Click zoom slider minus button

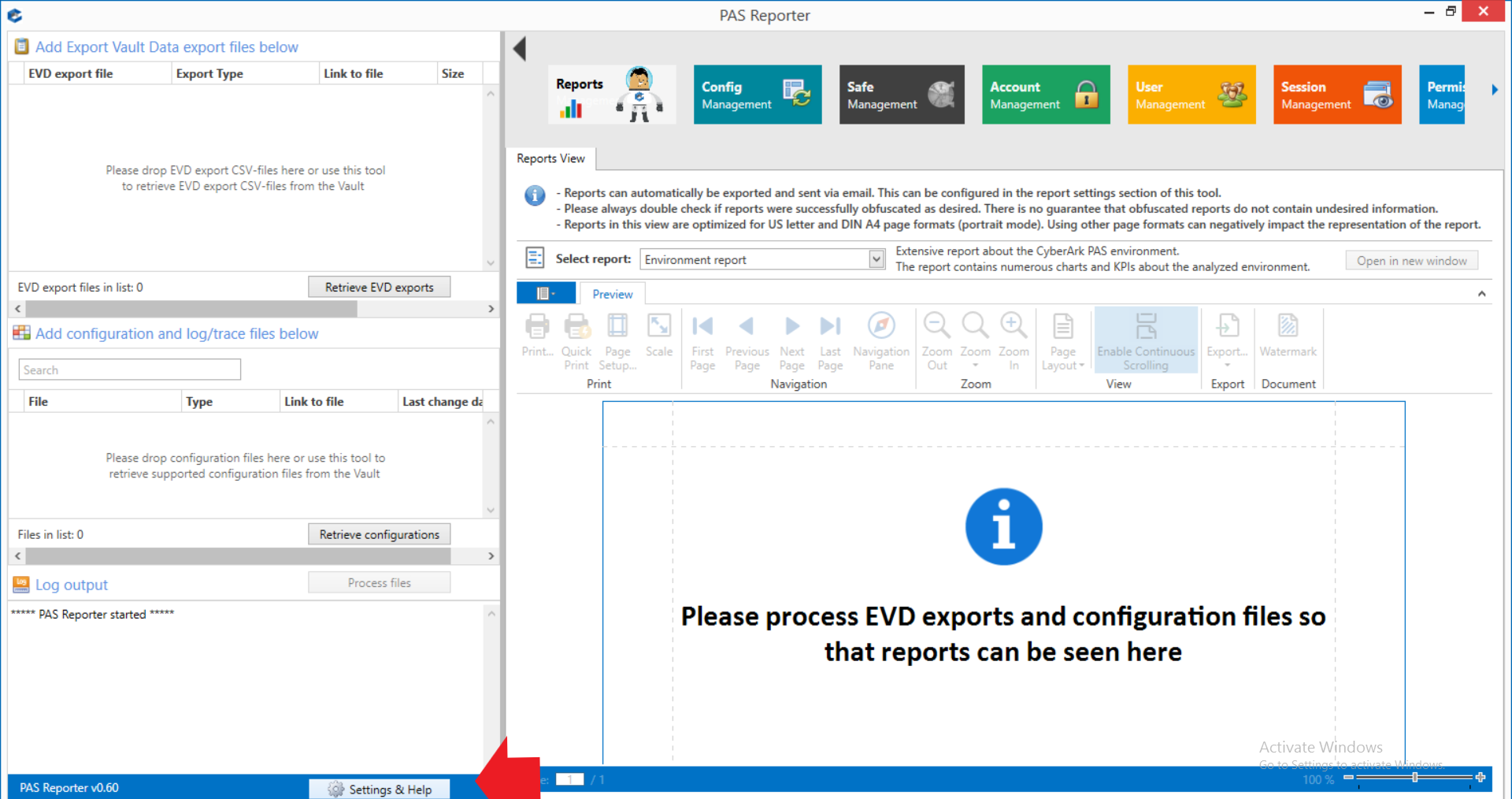click(1348, 778)
